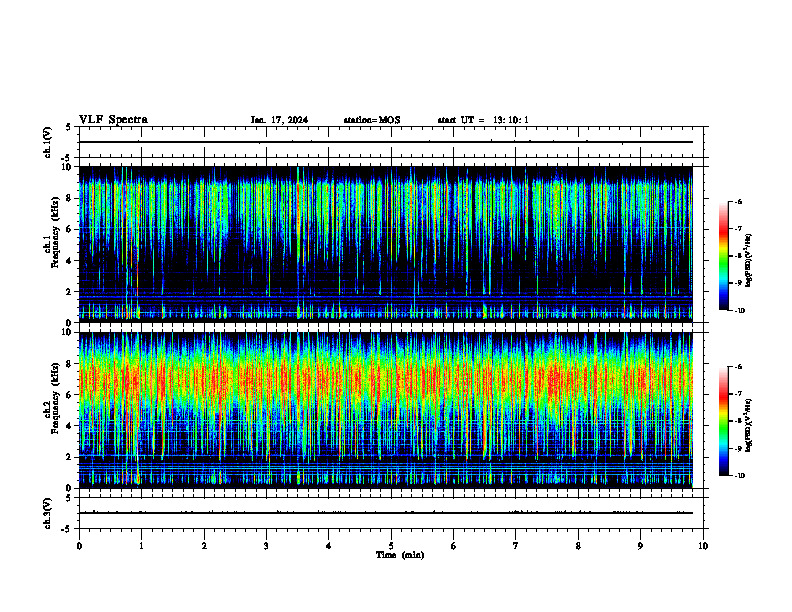Click the ch.1 color bar log(PSD) unit label

click(x=749, y=261)
